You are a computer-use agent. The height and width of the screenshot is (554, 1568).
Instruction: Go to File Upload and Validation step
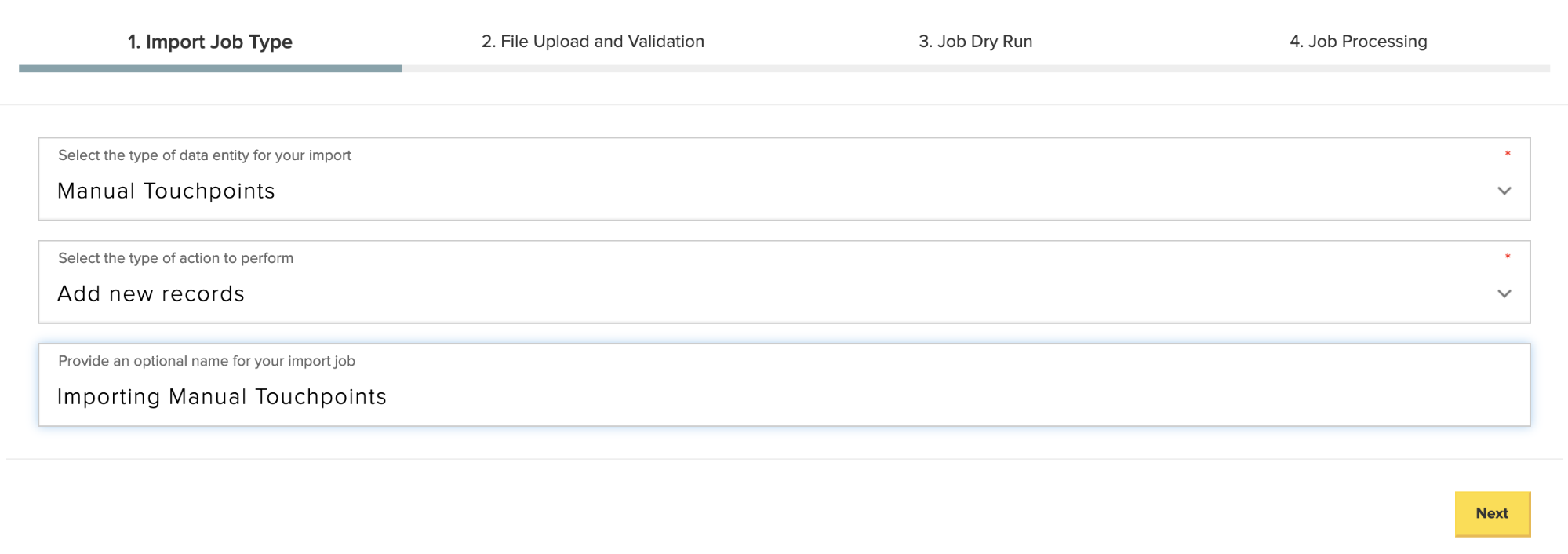click(593, 42)
